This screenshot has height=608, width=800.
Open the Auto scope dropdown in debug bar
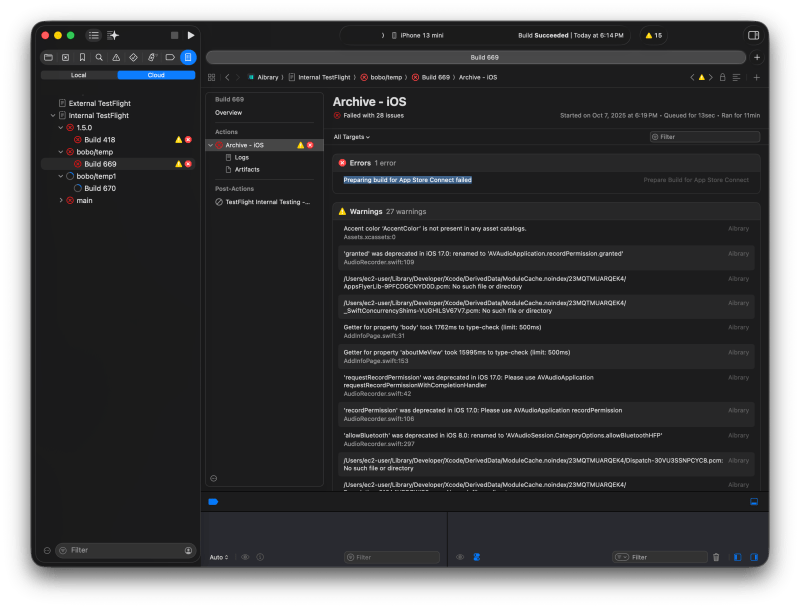pos(219,556)
